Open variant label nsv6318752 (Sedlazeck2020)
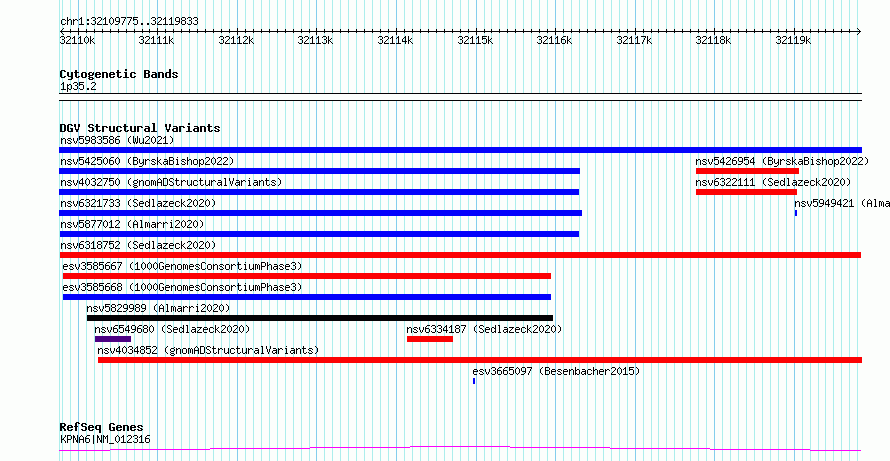The height and width of the screenshot is (461, 890). (x=138, y=245)
